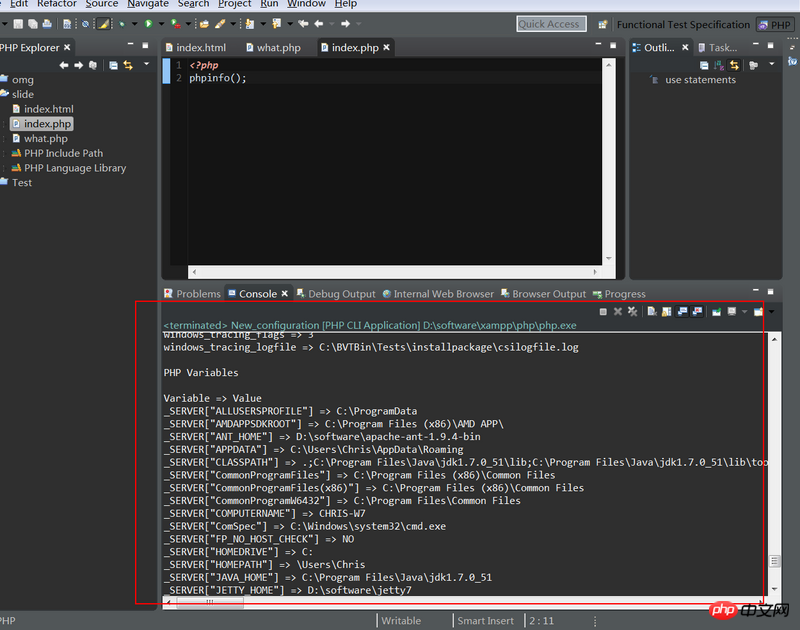Open the Window menu
Screen dimensions: 800x630
[x=306, y=4]
